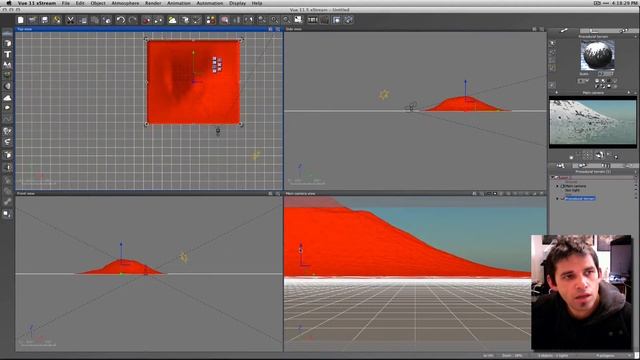Click the maximize icon in the Front view header
Screen dimensions: 640x360
coord(278,193)
